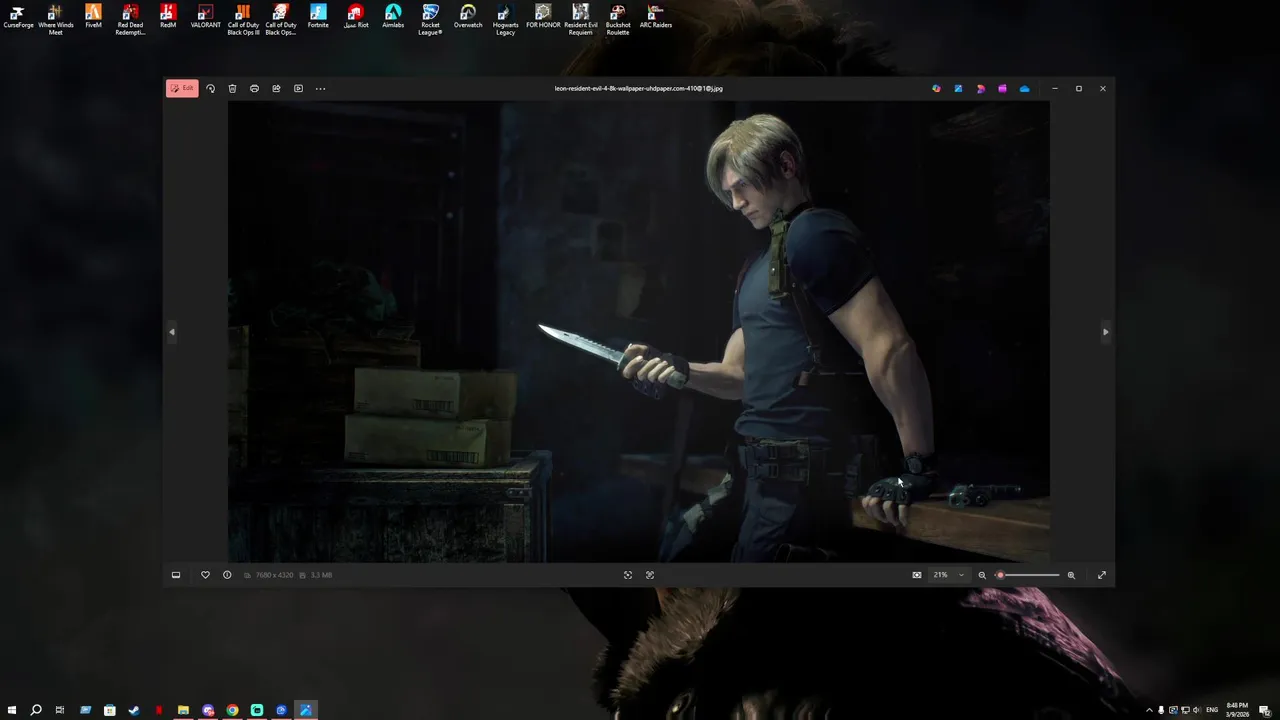
Task: Open Chrome from the taskbar
Action: pos(232,710)
